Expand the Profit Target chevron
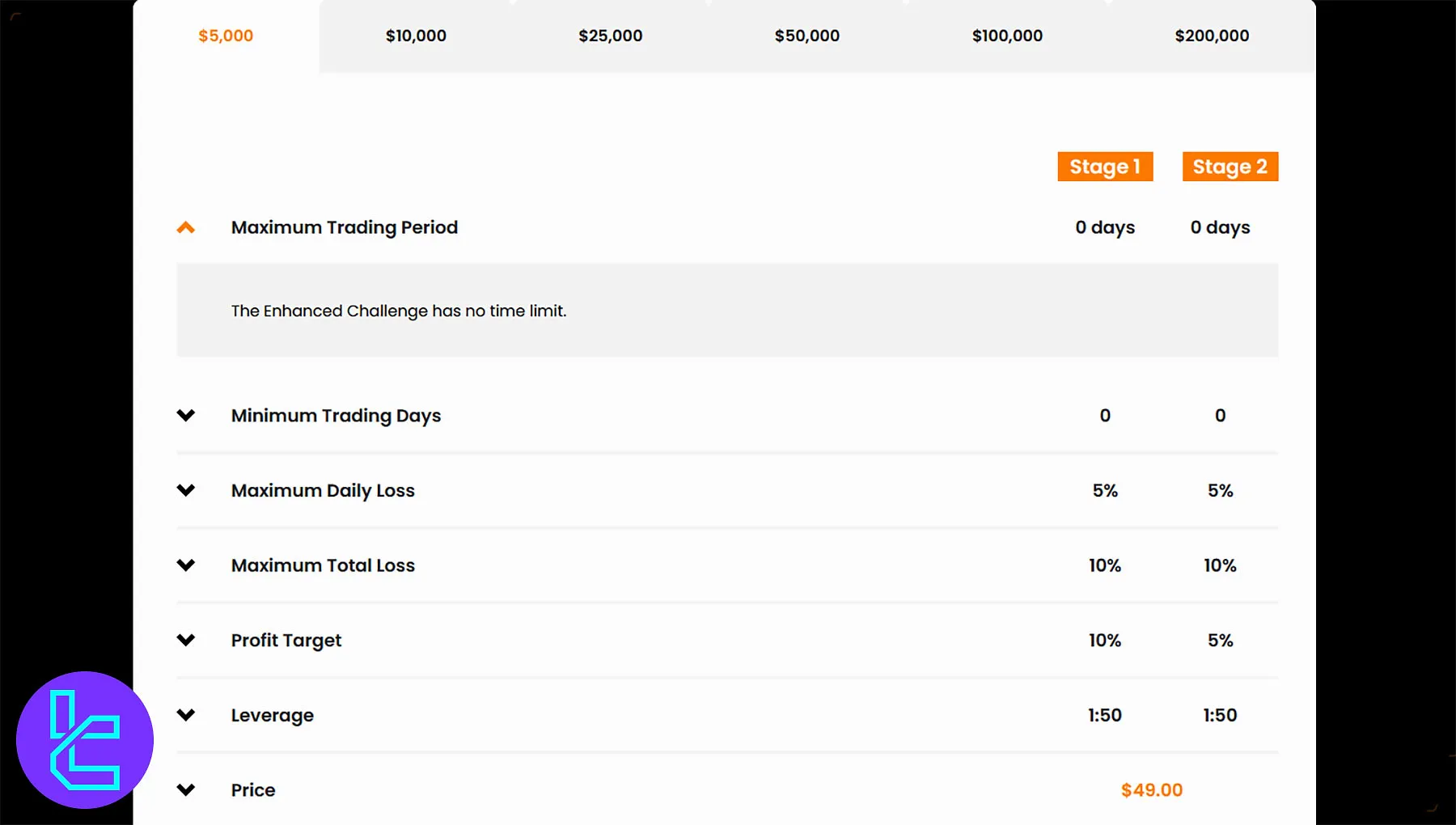Screen dimensions: 1456x825 click(x=186, y=640)
